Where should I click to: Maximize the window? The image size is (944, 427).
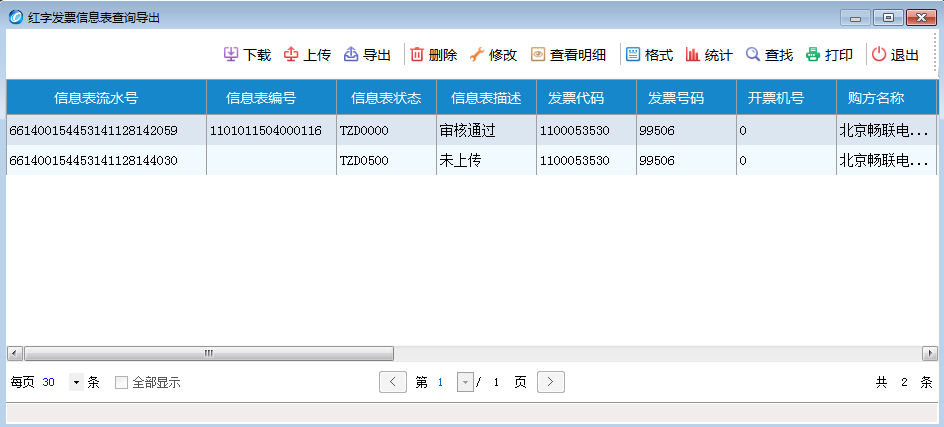point(888,18)
